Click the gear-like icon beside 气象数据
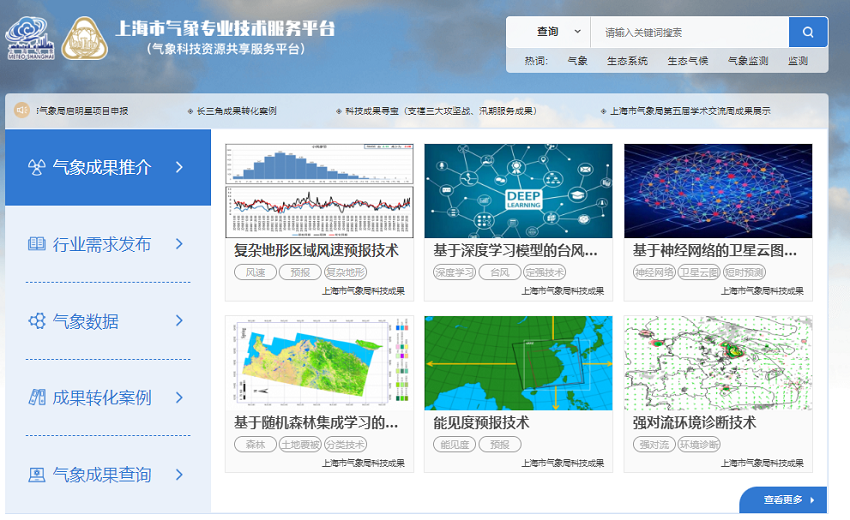Image resolution: width=850 pixels, height=520 pixels. (x=36, y=320)
